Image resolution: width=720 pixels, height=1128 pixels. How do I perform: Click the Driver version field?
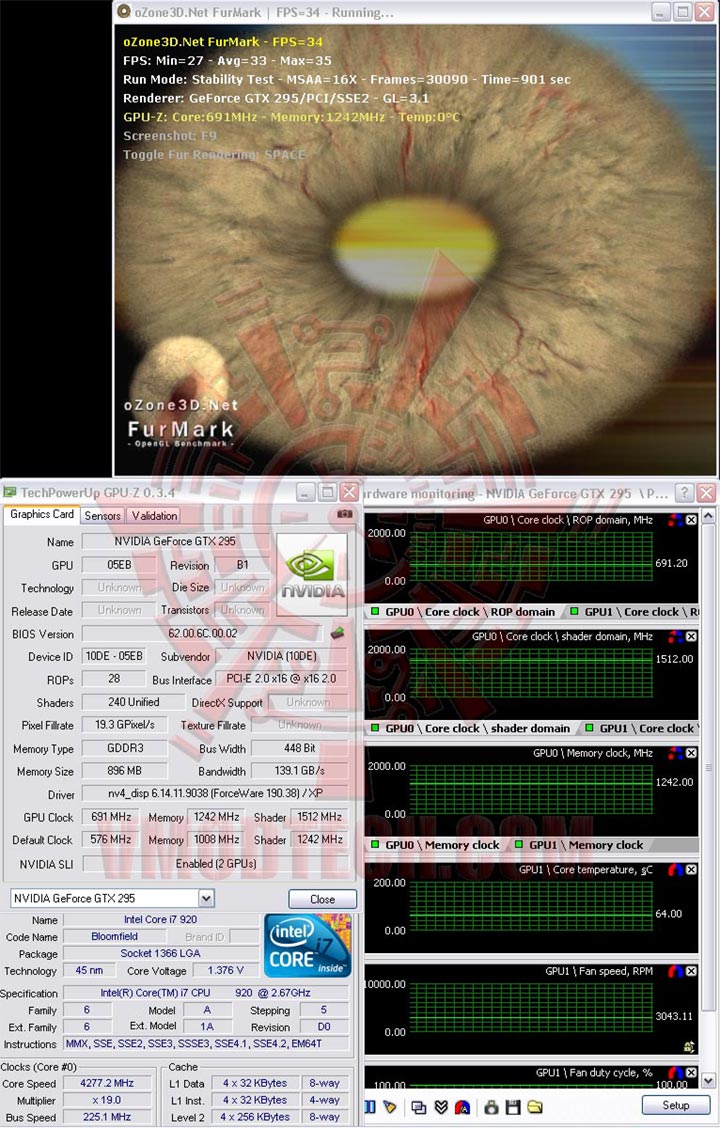point(215,793)
